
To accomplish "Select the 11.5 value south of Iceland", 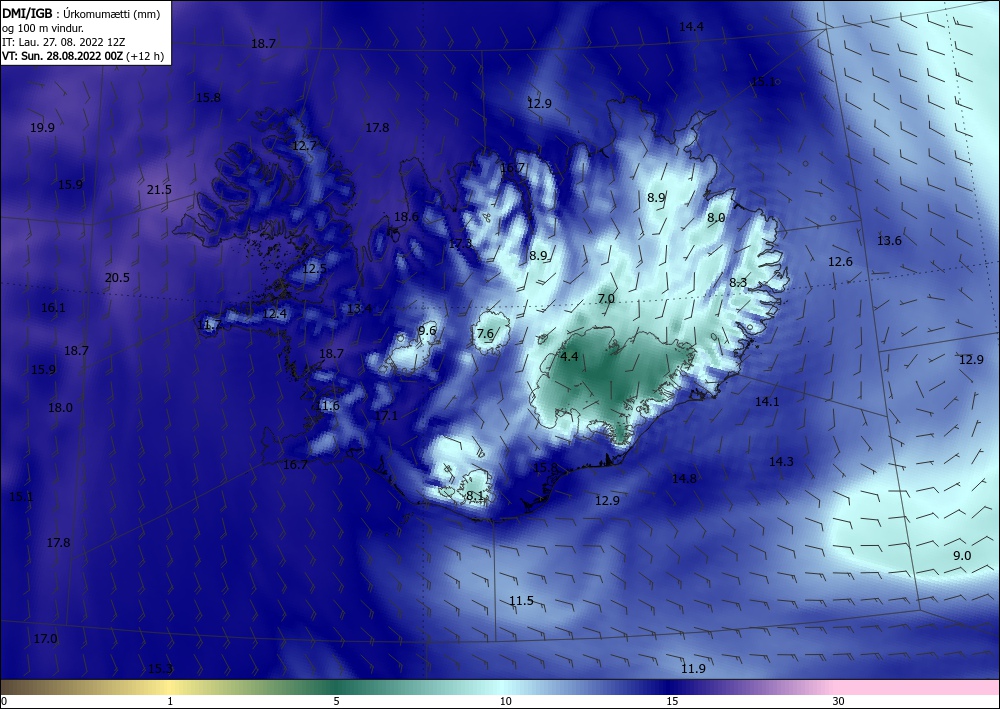I will pyautogui.click(x=521, y=600).
